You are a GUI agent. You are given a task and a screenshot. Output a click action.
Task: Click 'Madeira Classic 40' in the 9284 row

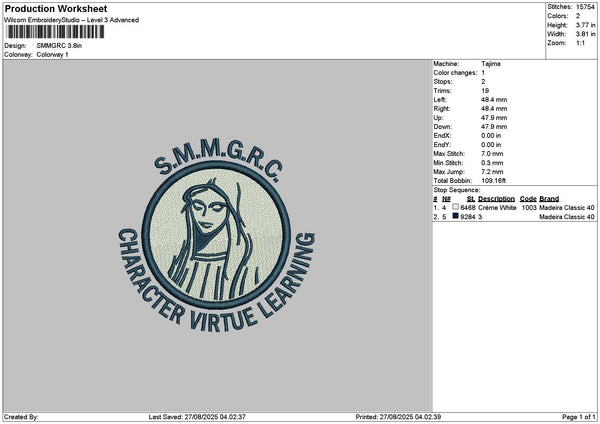pyautogui.click(x=567, y=217)
